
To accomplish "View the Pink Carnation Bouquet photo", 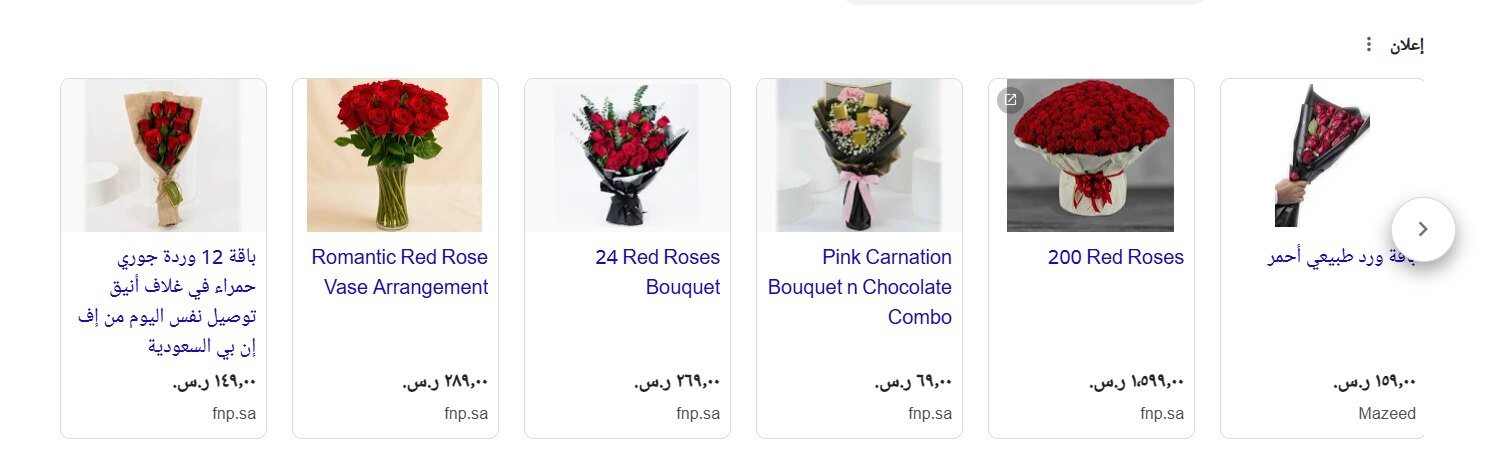I will pyautogui.click(x=859, y=155).
